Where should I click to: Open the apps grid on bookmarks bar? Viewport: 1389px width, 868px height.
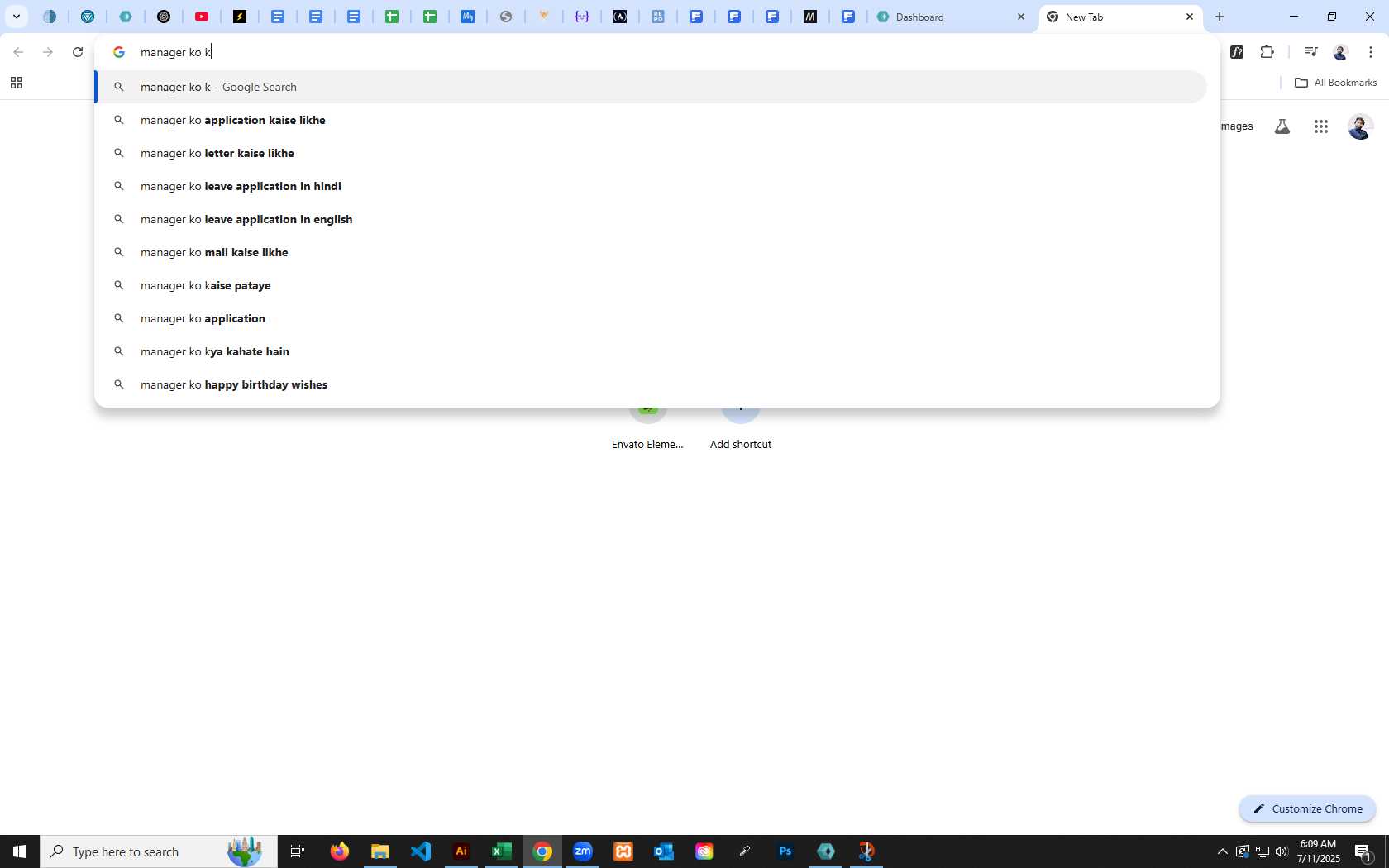[16, 83]
